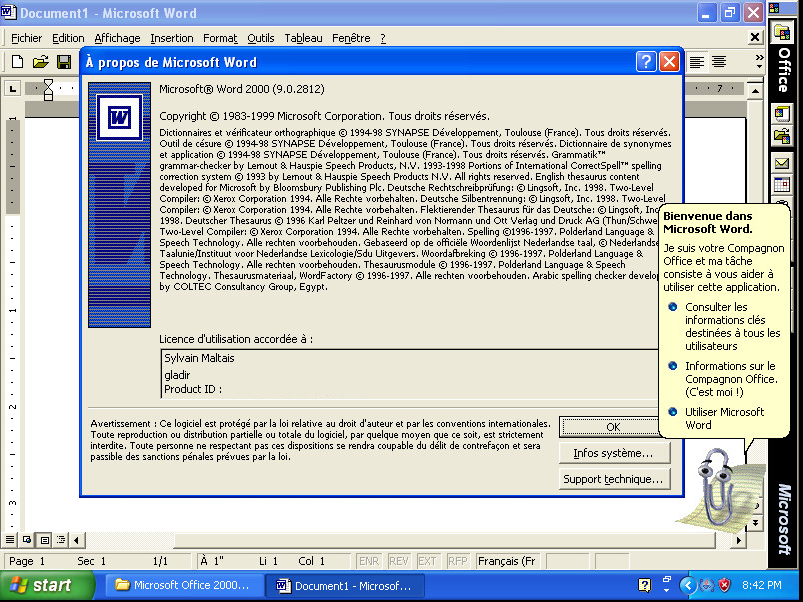Open the Affichage menu
The width and height of the screenshot is (803, 602).
117,38
